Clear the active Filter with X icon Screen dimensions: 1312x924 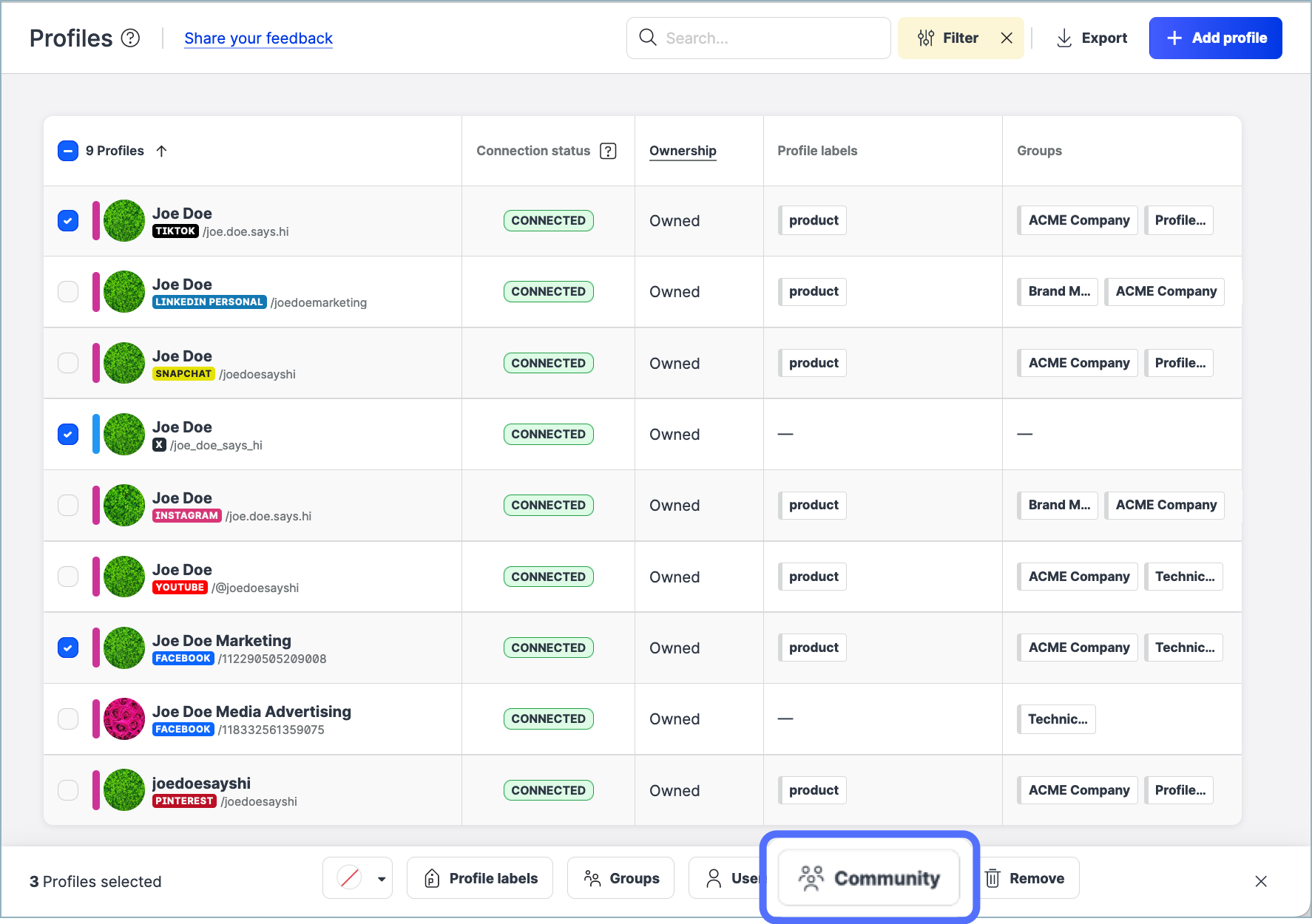(1007, 38)
